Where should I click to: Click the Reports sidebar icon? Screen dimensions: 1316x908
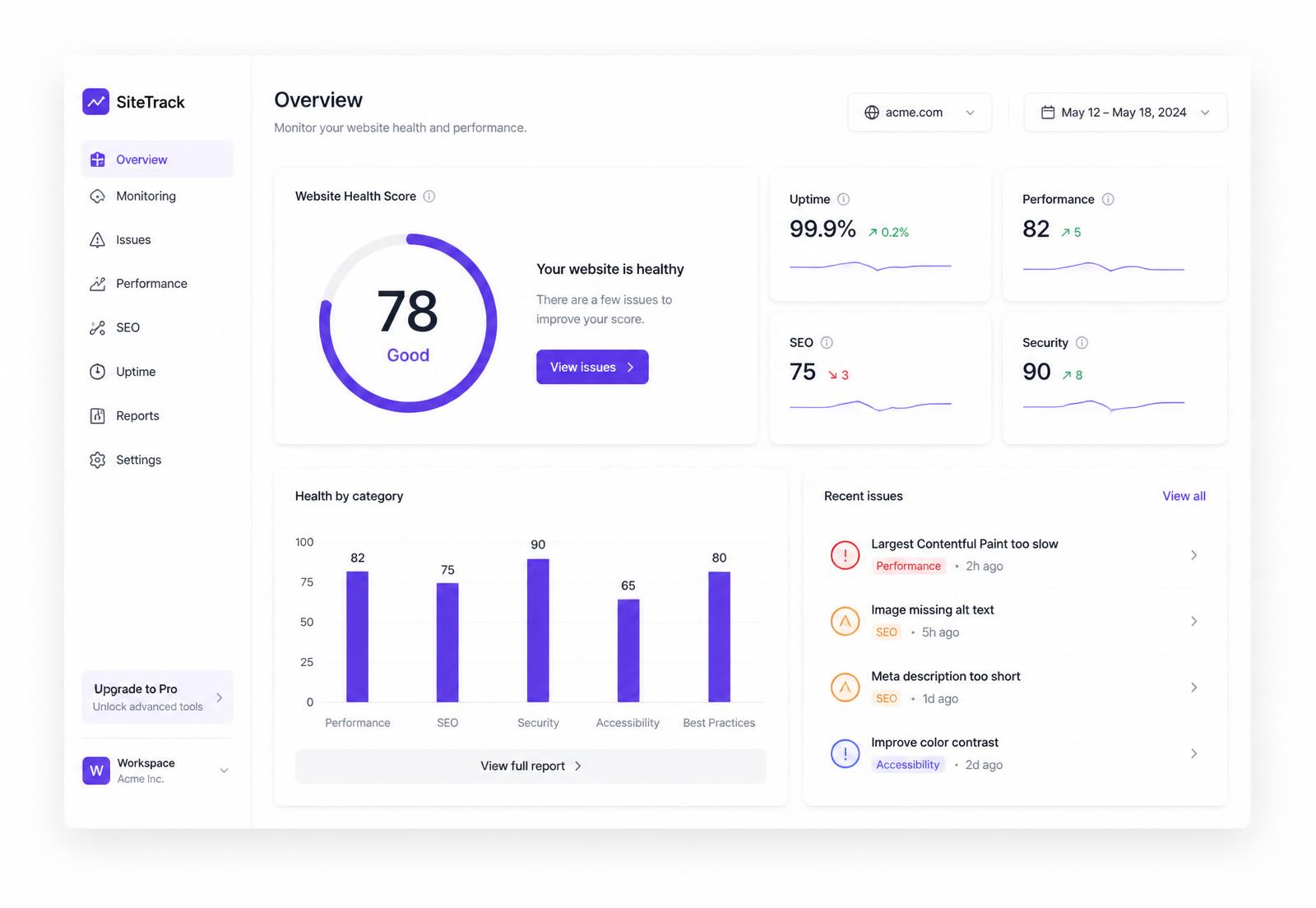pyautogui.click(x=97, y=416)
